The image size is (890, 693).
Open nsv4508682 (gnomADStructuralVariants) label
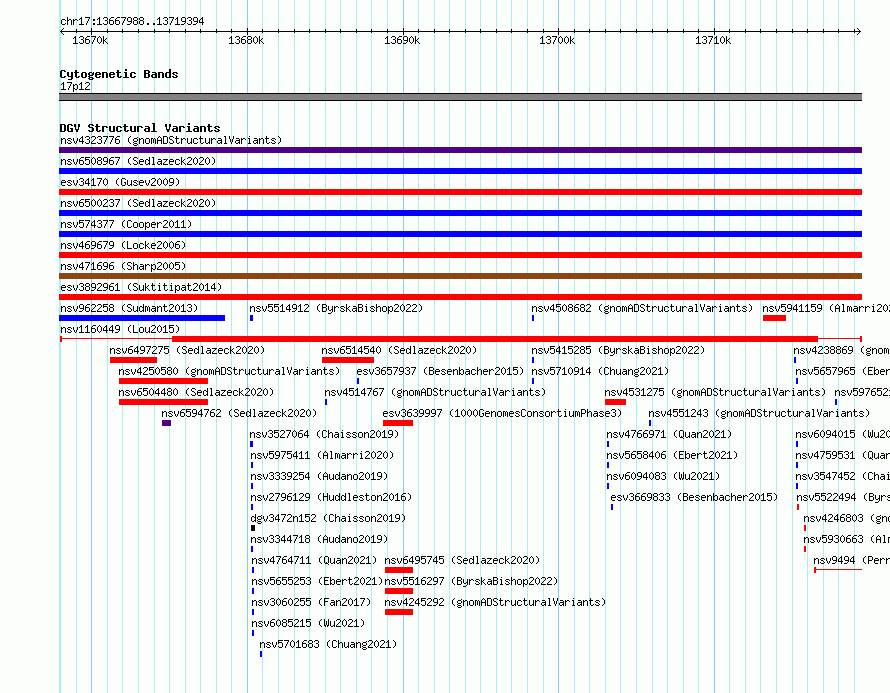(x=642, y=308)
